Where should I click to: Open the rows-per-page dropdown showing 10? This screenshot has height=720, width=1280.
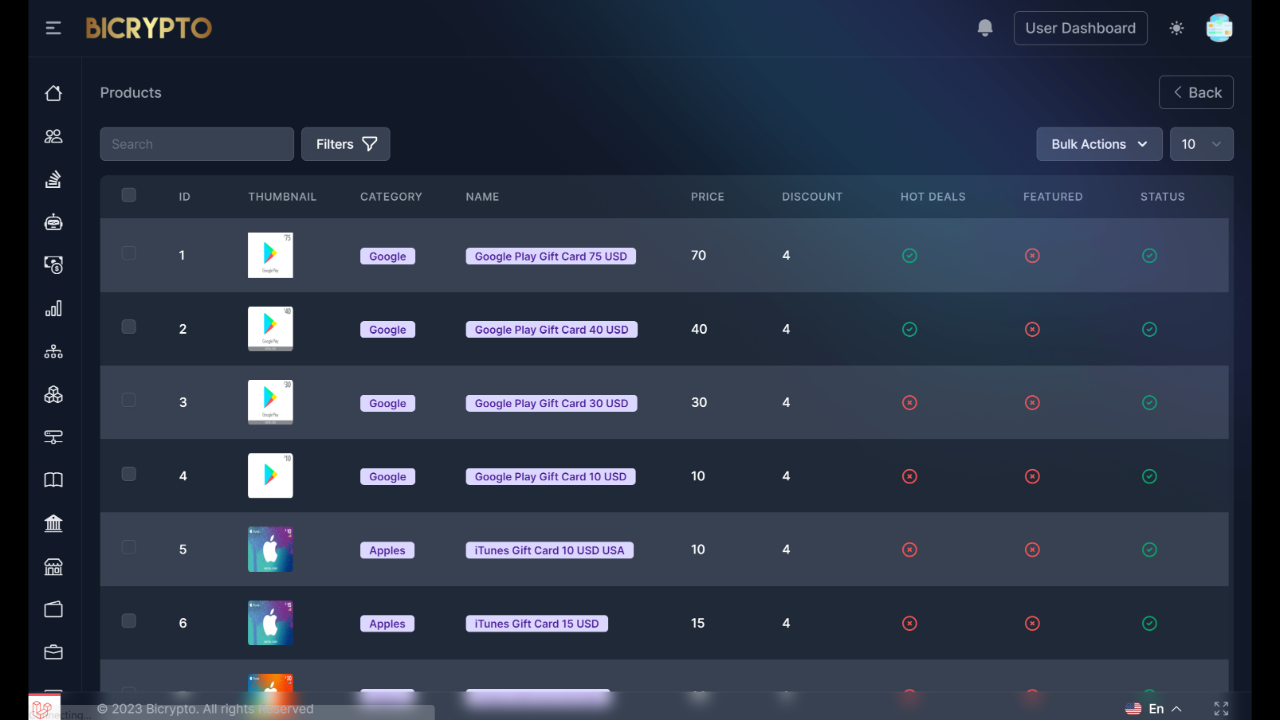pyautogui.click(x=1201, y=144)
